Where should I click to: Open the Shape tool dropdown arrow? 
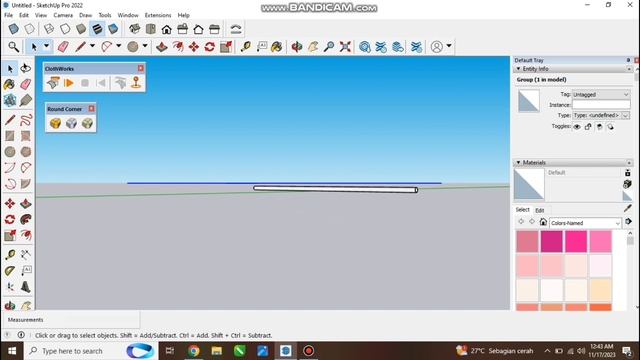click(145, 46)
